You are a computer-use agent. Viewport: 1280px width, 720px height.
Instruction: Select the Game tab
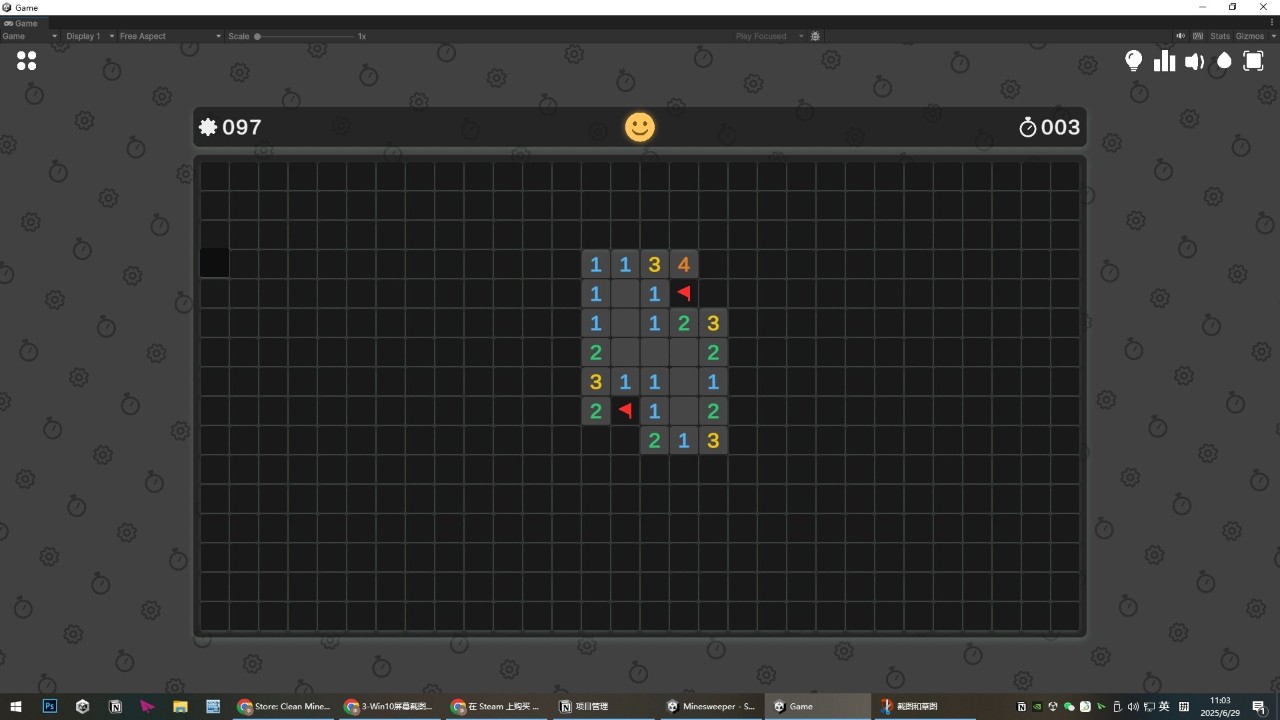pyautogui.click(x=21, y=23)
